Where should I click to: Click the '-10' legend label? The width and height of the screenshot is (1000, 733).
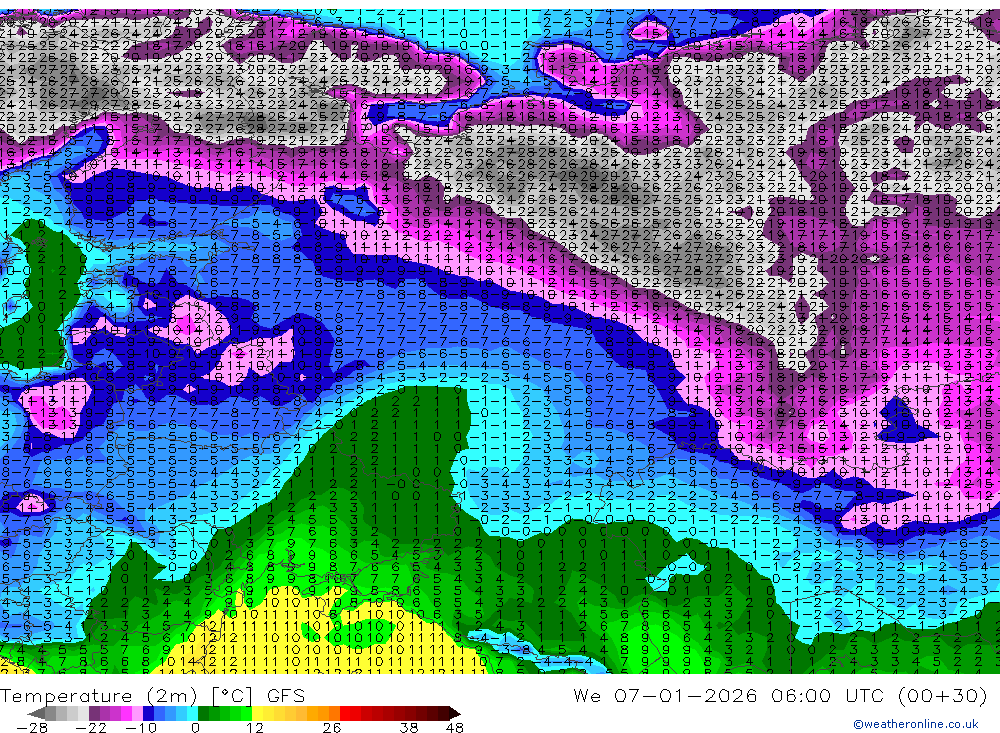click(141, 728)
